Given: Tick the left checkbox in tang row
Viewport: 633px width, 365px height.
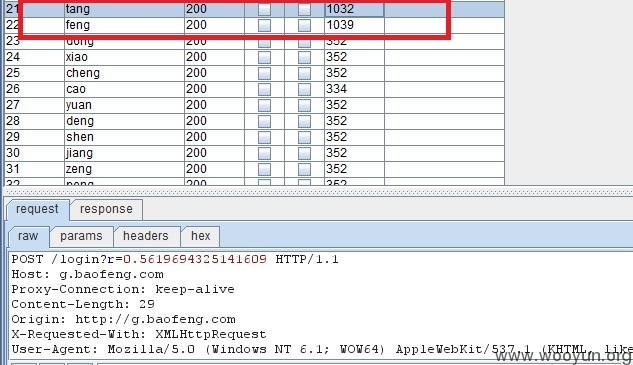Looking at the screenshot, I should pyautogui.click(x=264, y=9).
